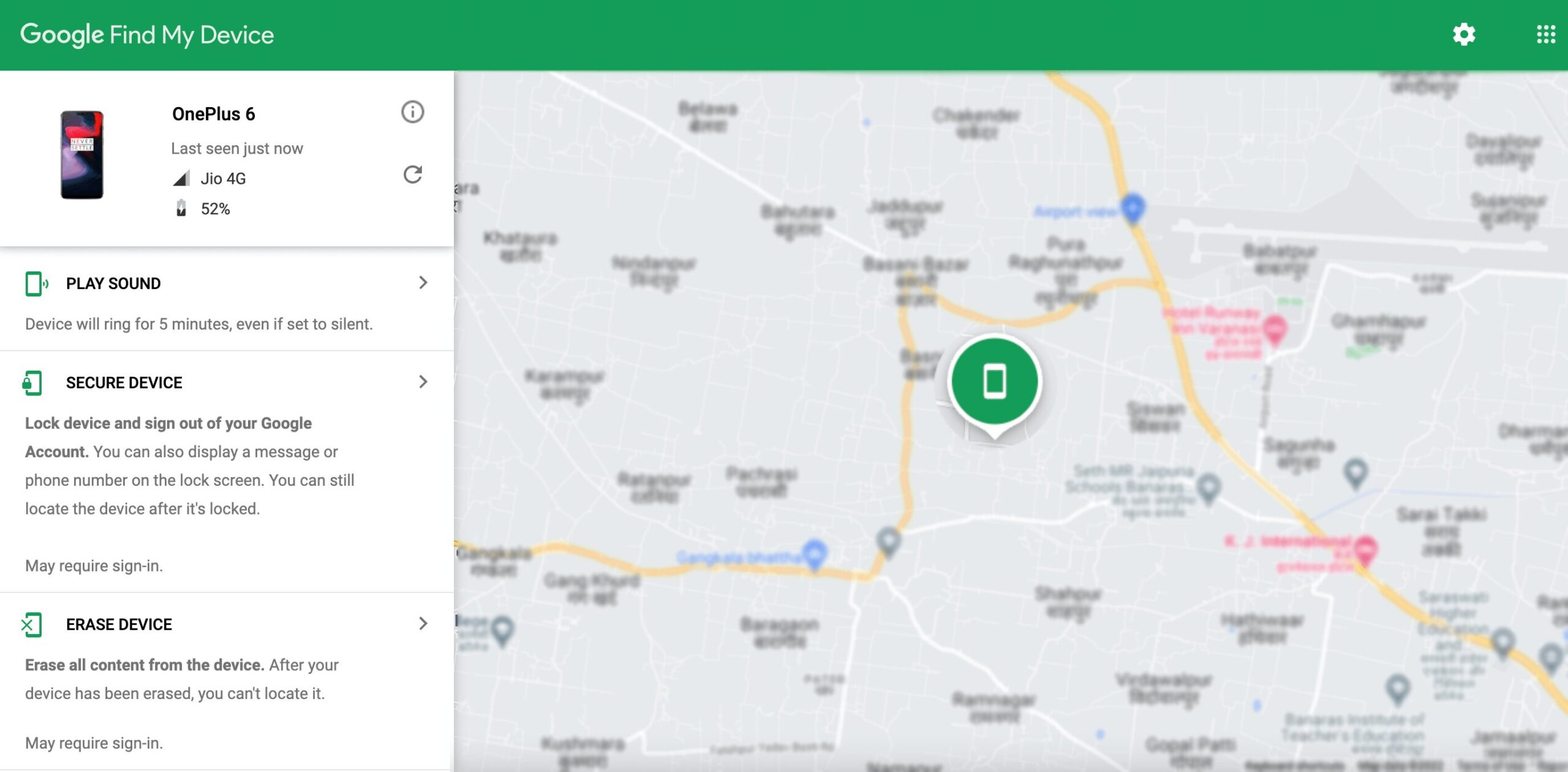The image size is (1568, 772).
Task: Open settings gear in the header
Action: point(1464,34)
